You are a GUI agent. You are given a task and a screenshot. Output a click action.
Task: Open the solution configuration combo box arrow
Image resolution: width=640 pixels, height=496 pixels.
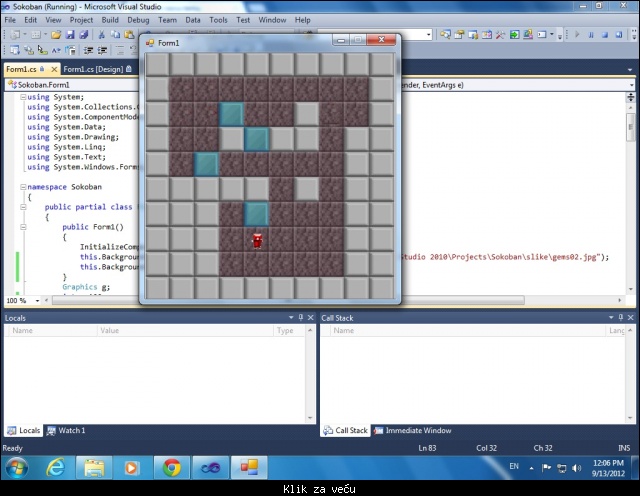click(x=429, y=35)
